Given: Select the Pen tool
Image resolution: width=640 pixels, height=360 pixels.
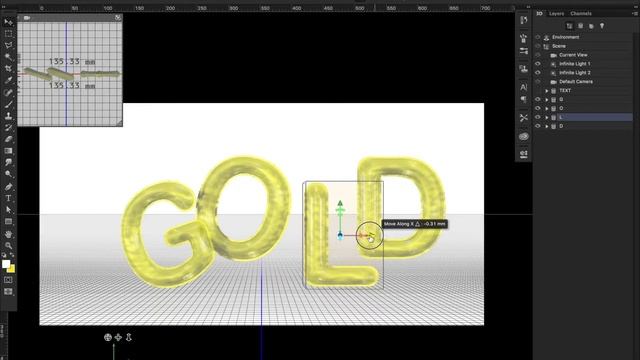Looking at the screenshot, I should (8, 187).
